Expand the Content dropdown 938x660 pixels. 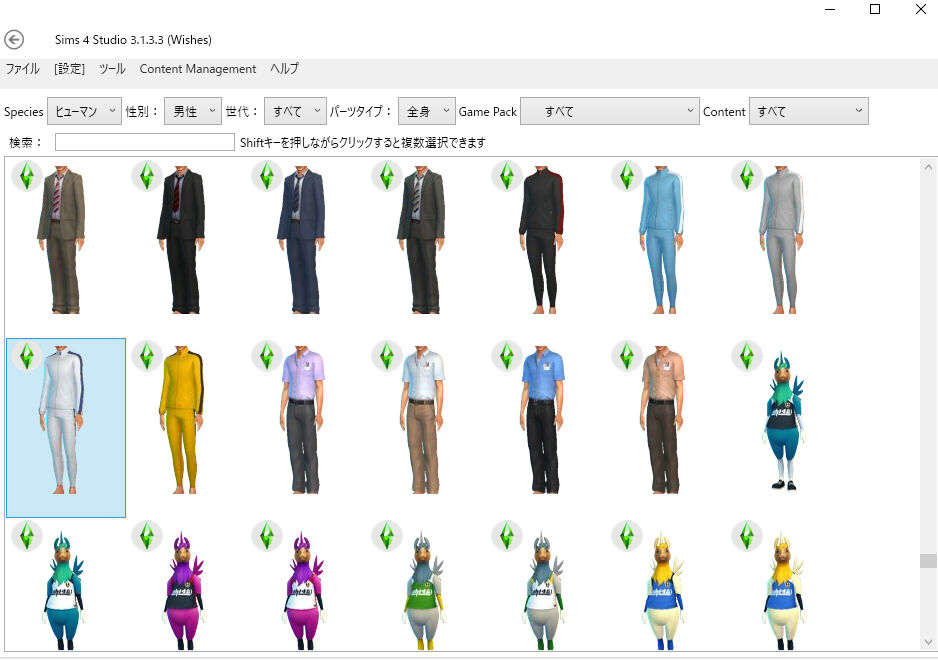[809, 111]
